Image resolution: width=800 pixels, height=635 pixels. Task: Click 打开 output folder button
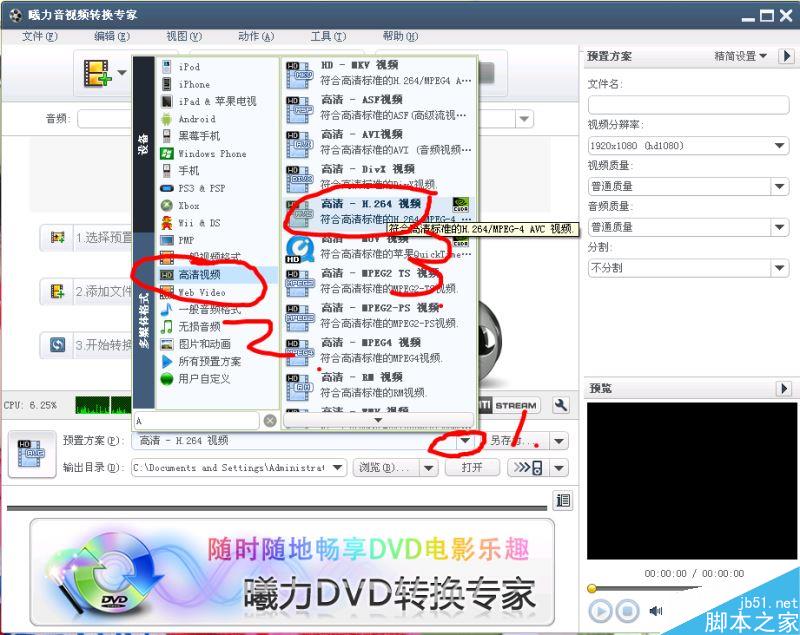(472, 468)
